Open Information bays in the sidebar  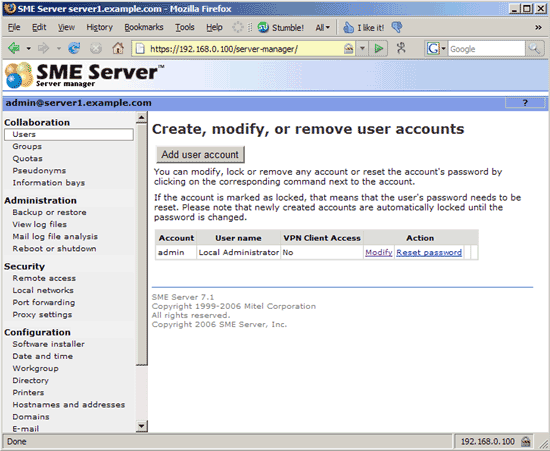click(x=49, y=183)
